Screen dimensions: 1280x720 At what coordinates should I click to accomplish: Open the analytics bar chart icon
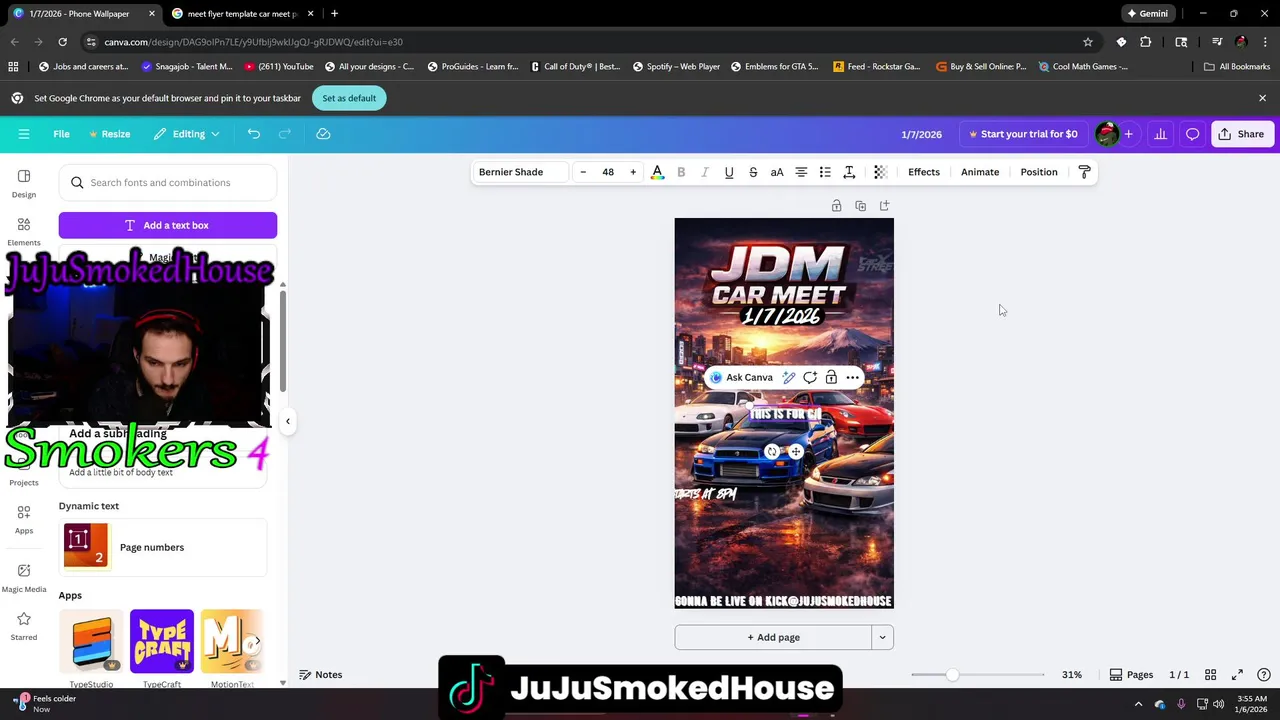1161,134
